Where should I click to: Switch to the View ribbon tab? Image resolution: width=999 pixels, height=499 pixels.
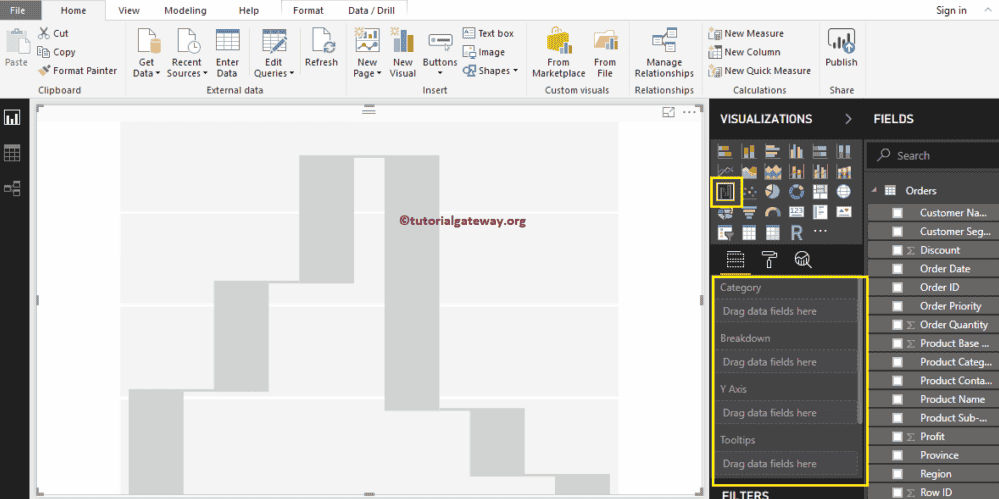pyautogui.click(x=129, y=10)
